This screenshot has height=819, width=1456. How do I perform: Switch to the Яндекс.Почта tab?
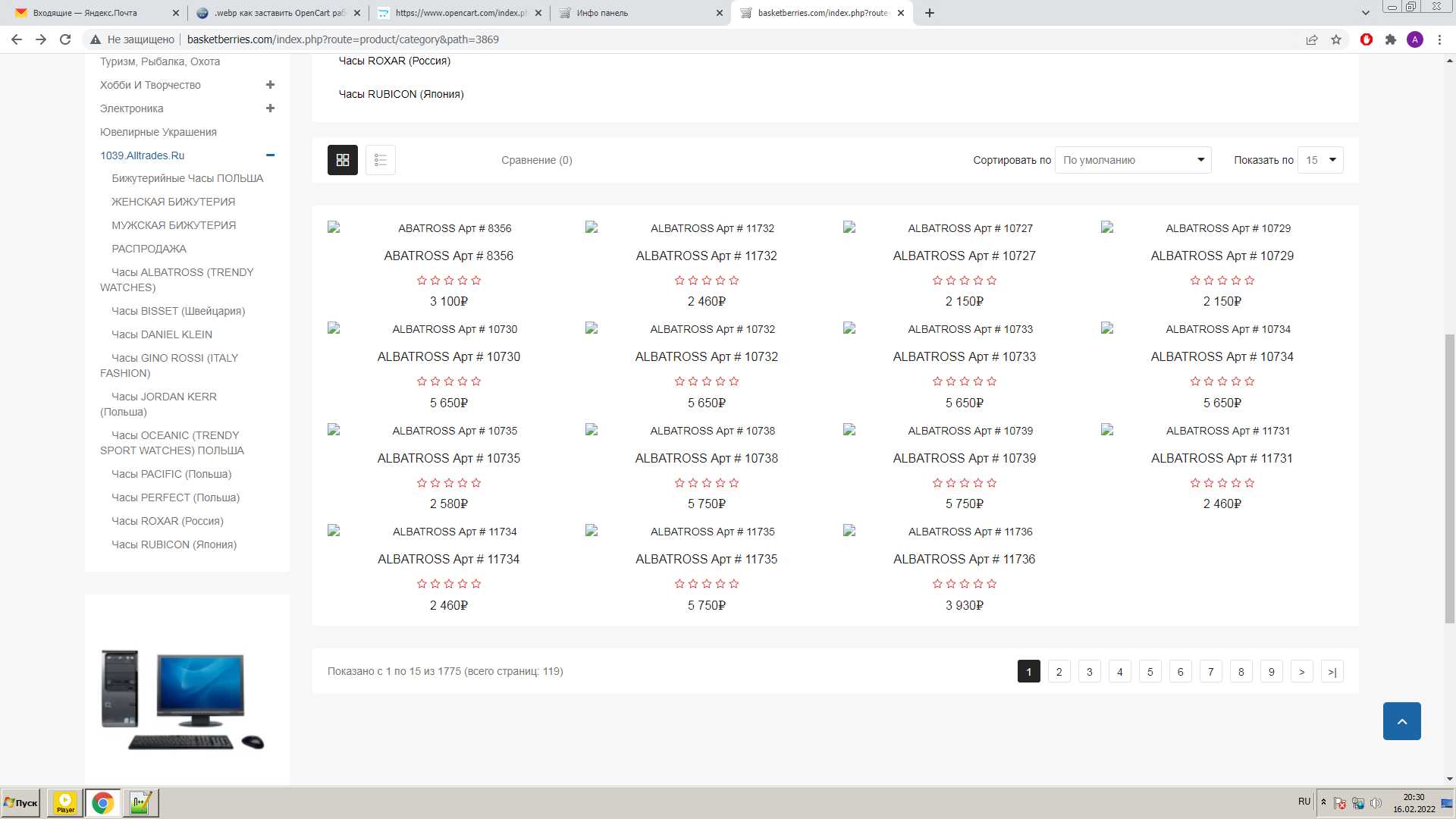click(95, 13)
